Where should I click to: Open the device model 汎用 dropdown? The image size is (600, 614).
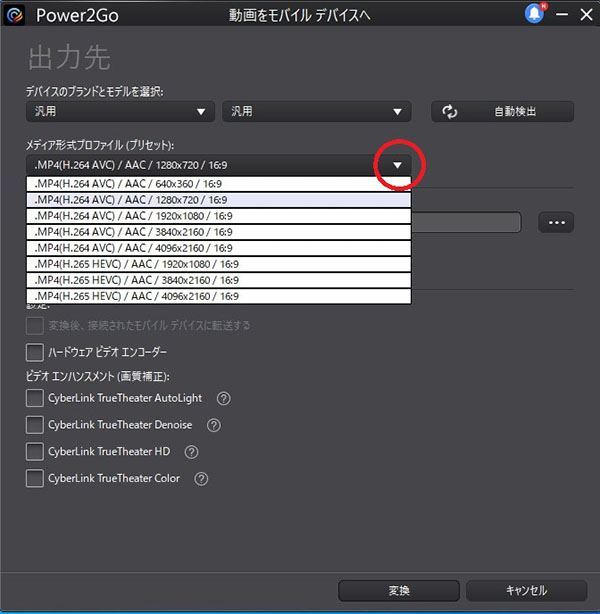317,112
